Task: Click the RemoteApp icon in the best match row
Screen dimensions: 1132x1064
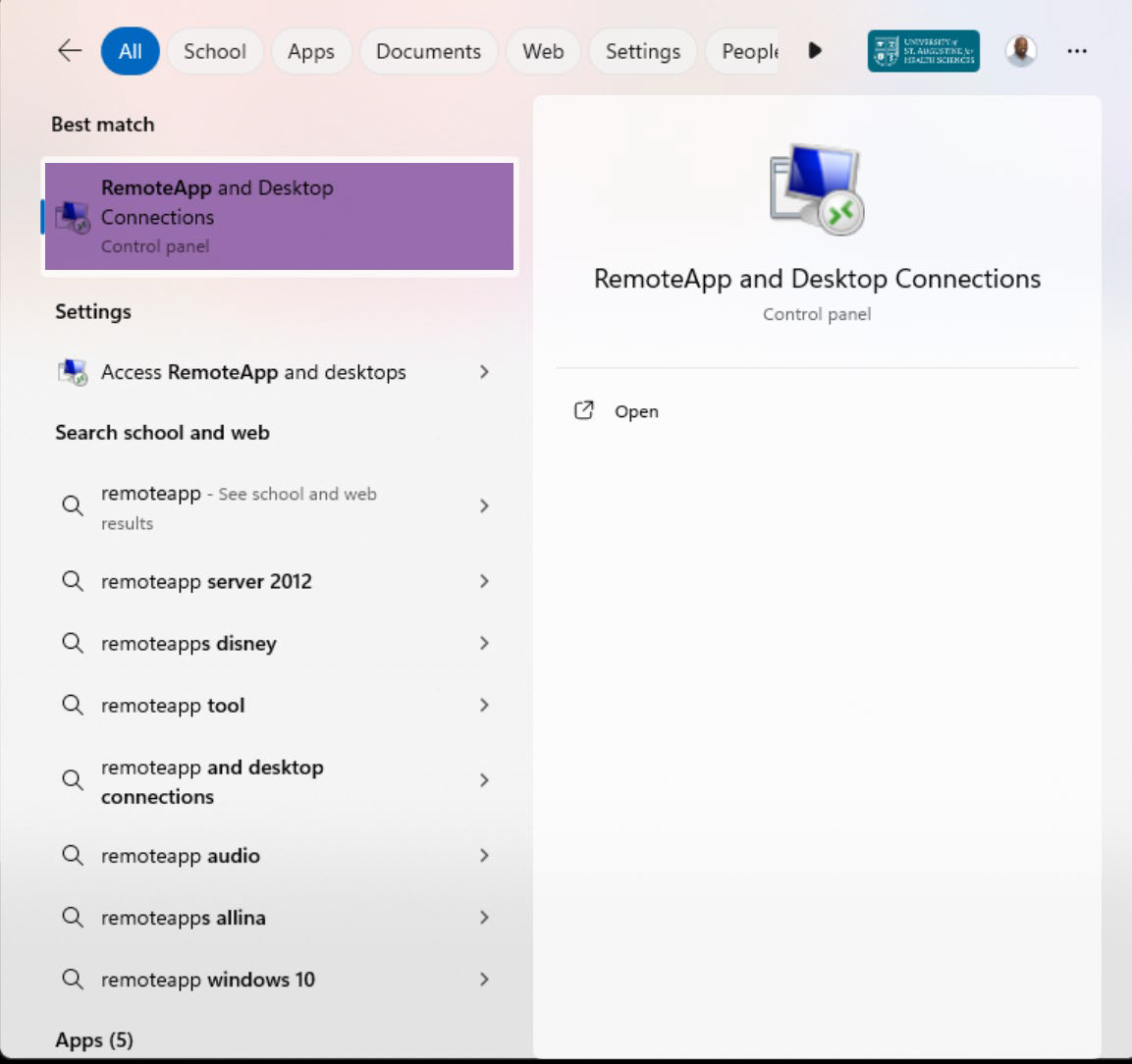Action: pos(73,217)
